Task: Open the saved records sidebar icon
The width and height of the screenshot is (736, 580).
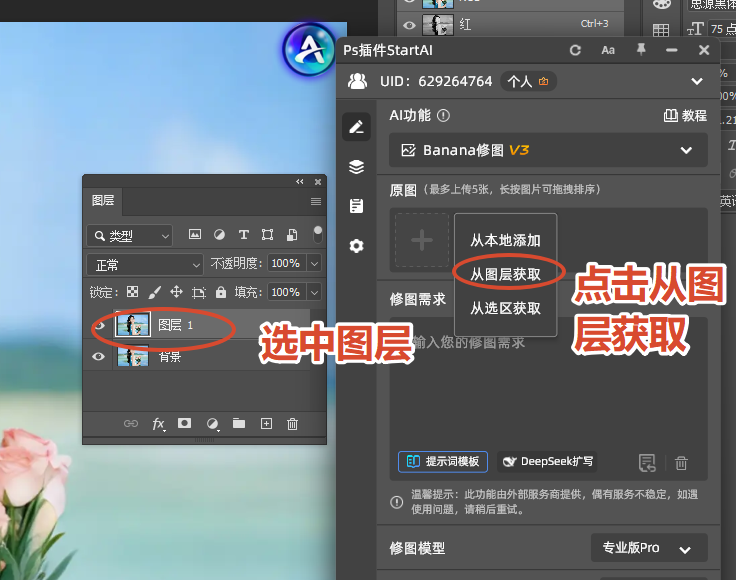Action: click(356, 206)
